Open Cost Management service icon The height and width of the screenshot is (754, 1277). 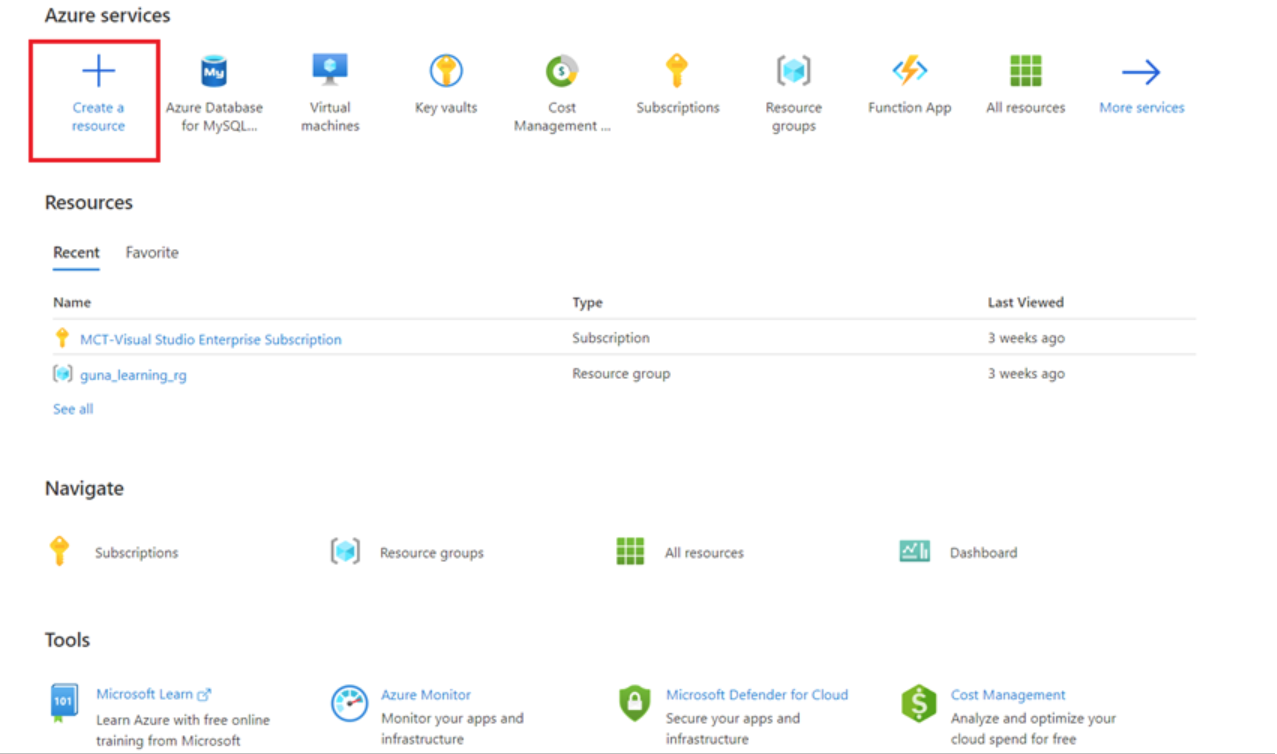[562, 71]
